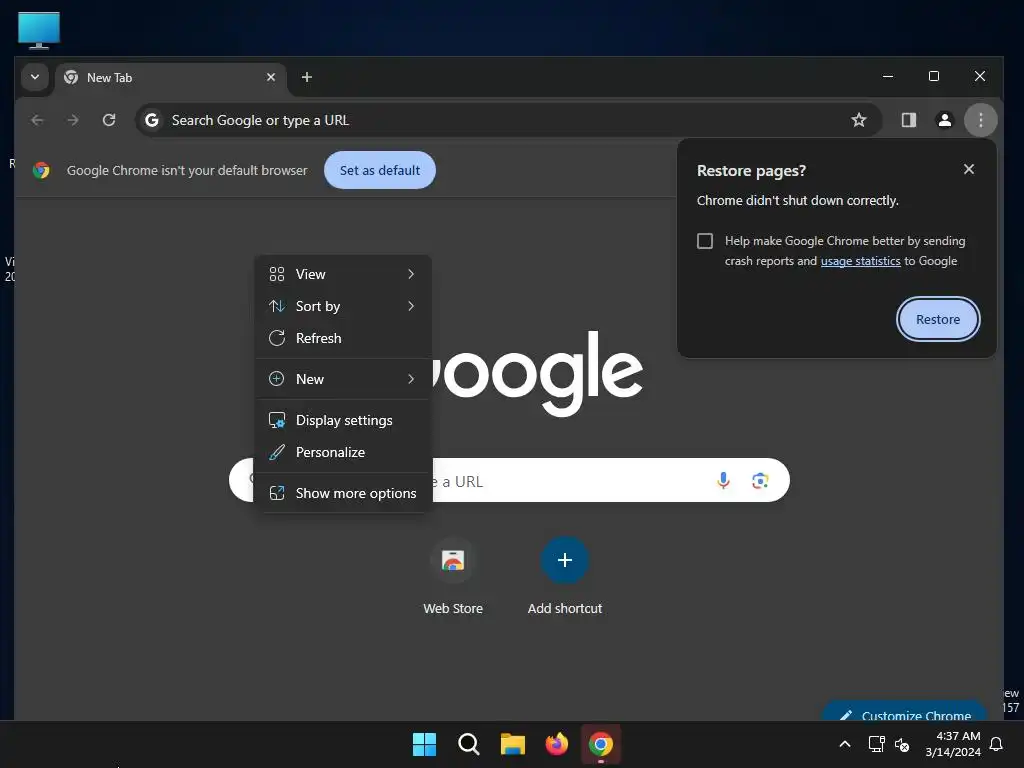Image resolution: width=1024 pixels, height=768 pixels.
Task: Open the network status tray icon
Action: coord(876,744)
